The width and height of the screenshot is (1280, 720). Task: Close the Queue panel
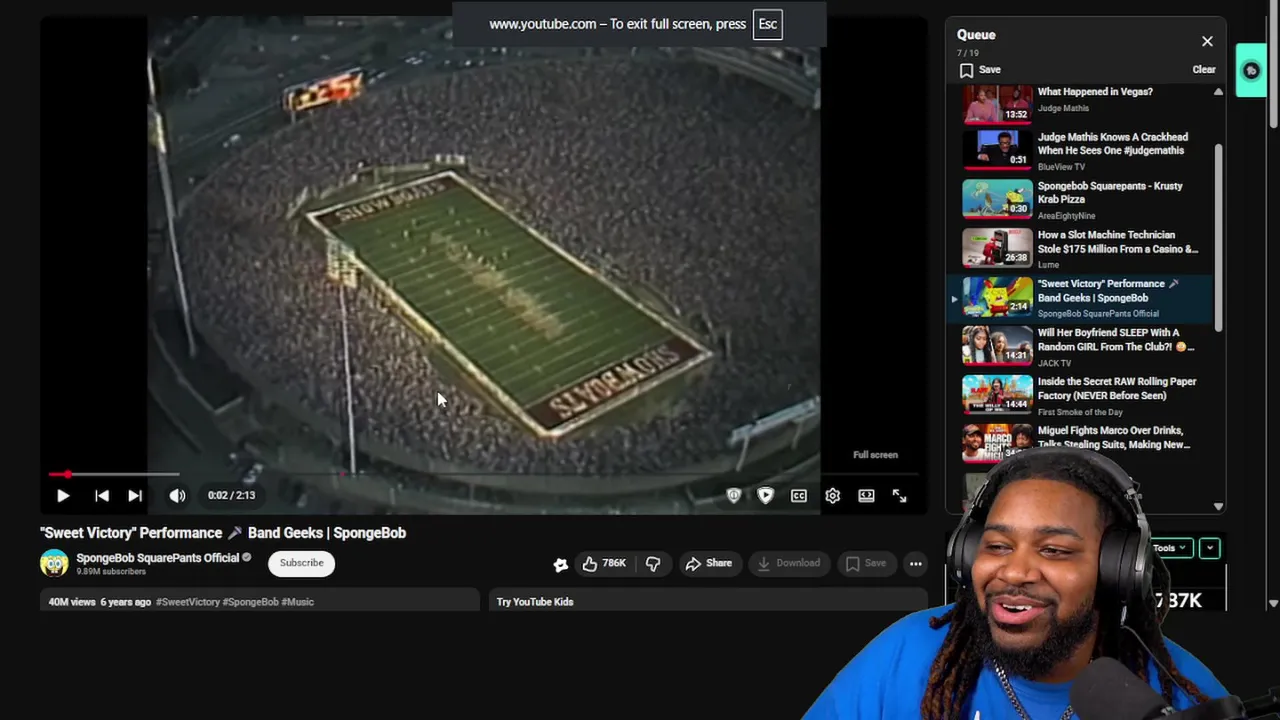click(1207, 41)
